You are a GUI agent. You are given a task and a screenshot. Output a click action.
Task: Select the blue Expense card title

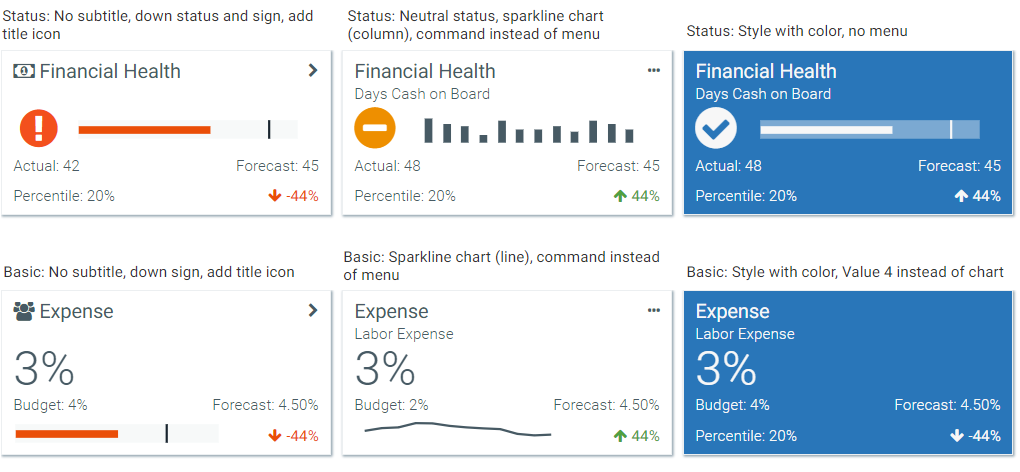pyautogui.click(x=733, y=311)
